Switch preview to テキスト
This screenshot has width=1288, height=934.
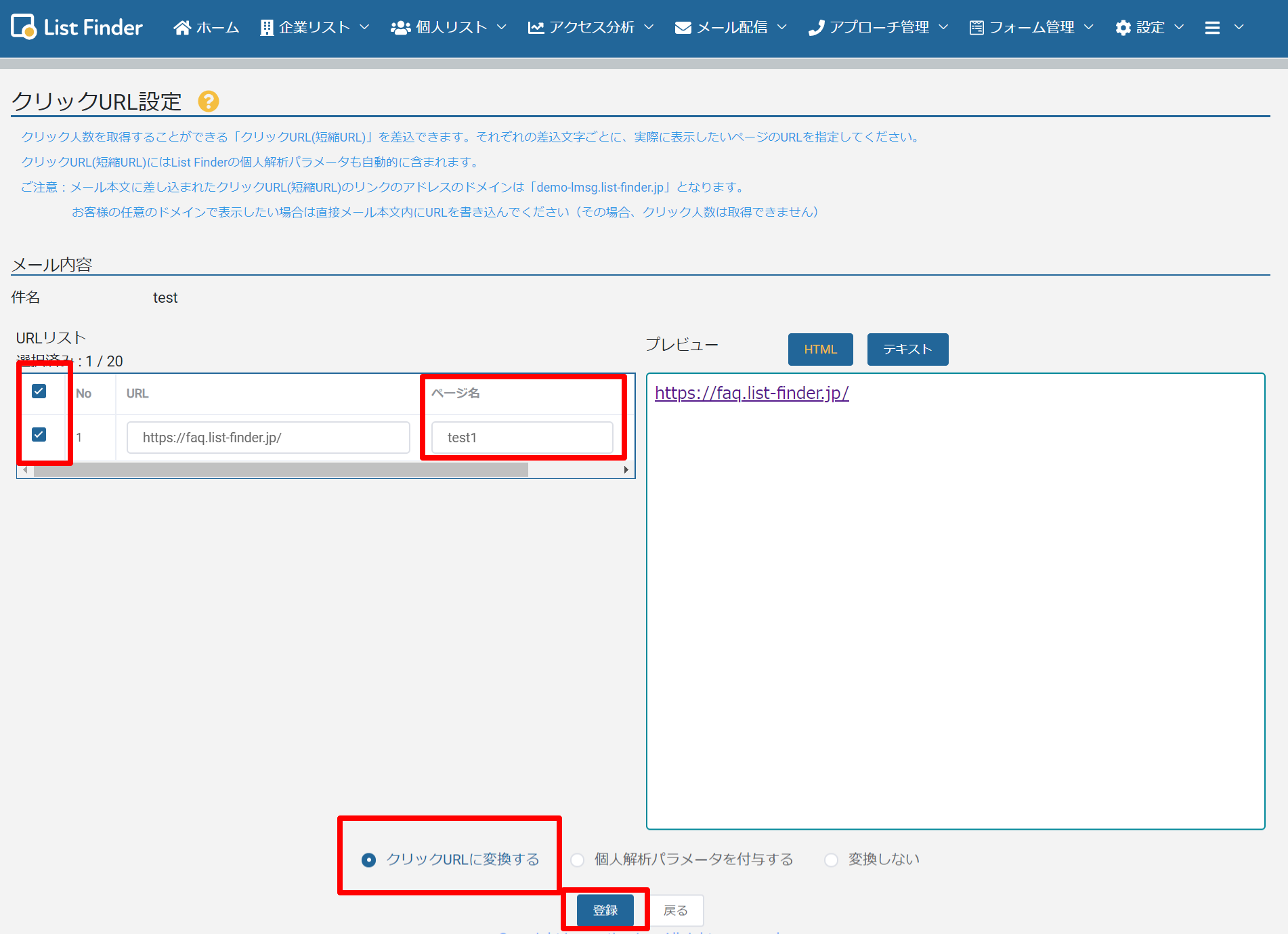[907, 349]
